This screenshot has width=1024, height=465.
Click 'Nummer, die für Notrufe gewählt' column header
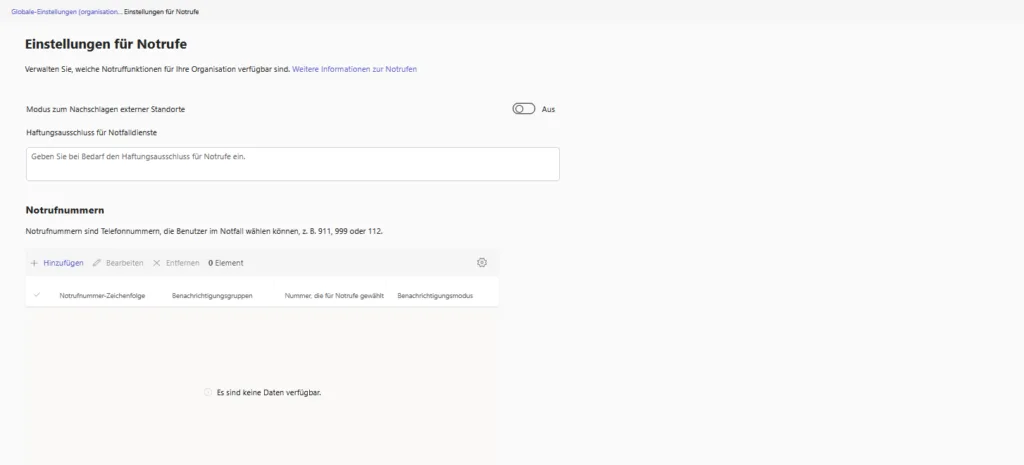[x=334, y=296]
